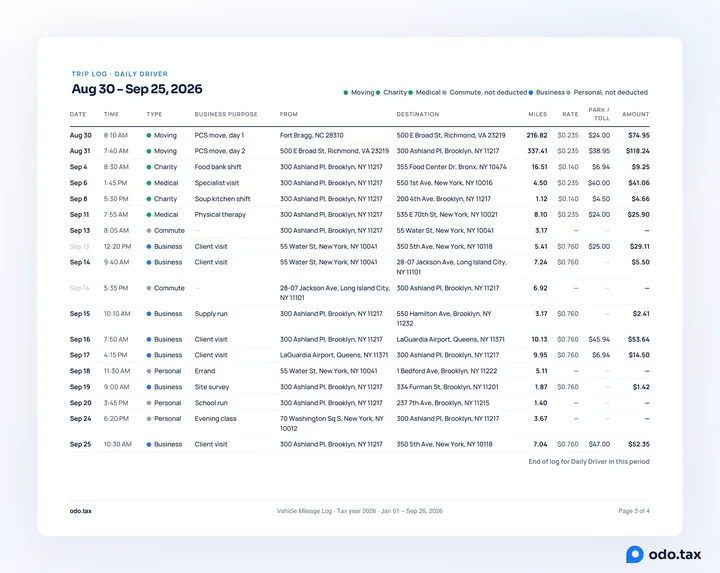Click amount $53.64
This screenshot has width=720, height=573.
(x=639, y=340)
